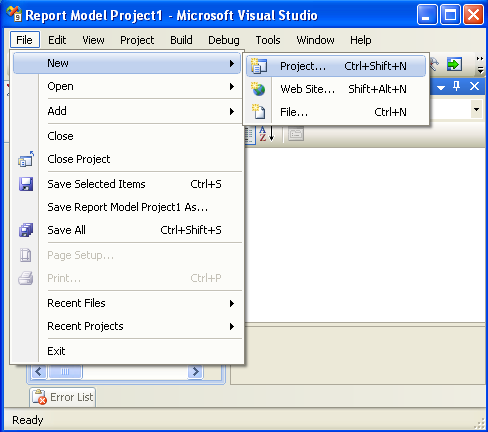
Task: Expand the Recent Files submenu
Action: (232, 303)
